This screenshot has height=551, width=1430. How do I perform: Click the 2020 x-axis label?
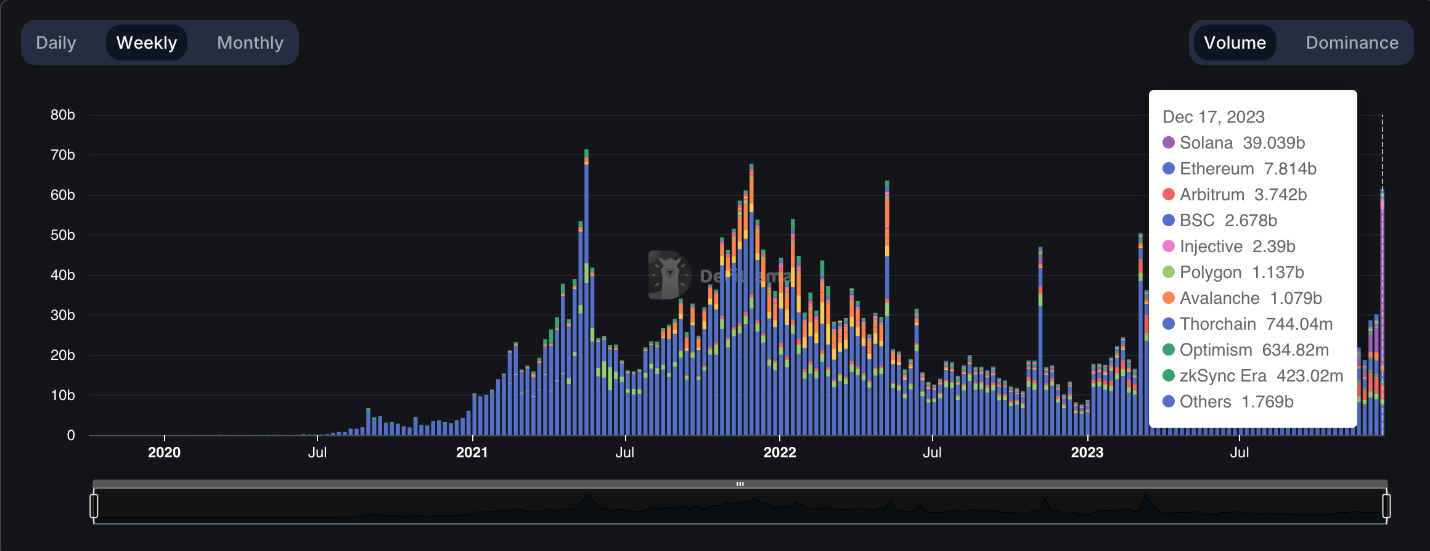164,453
